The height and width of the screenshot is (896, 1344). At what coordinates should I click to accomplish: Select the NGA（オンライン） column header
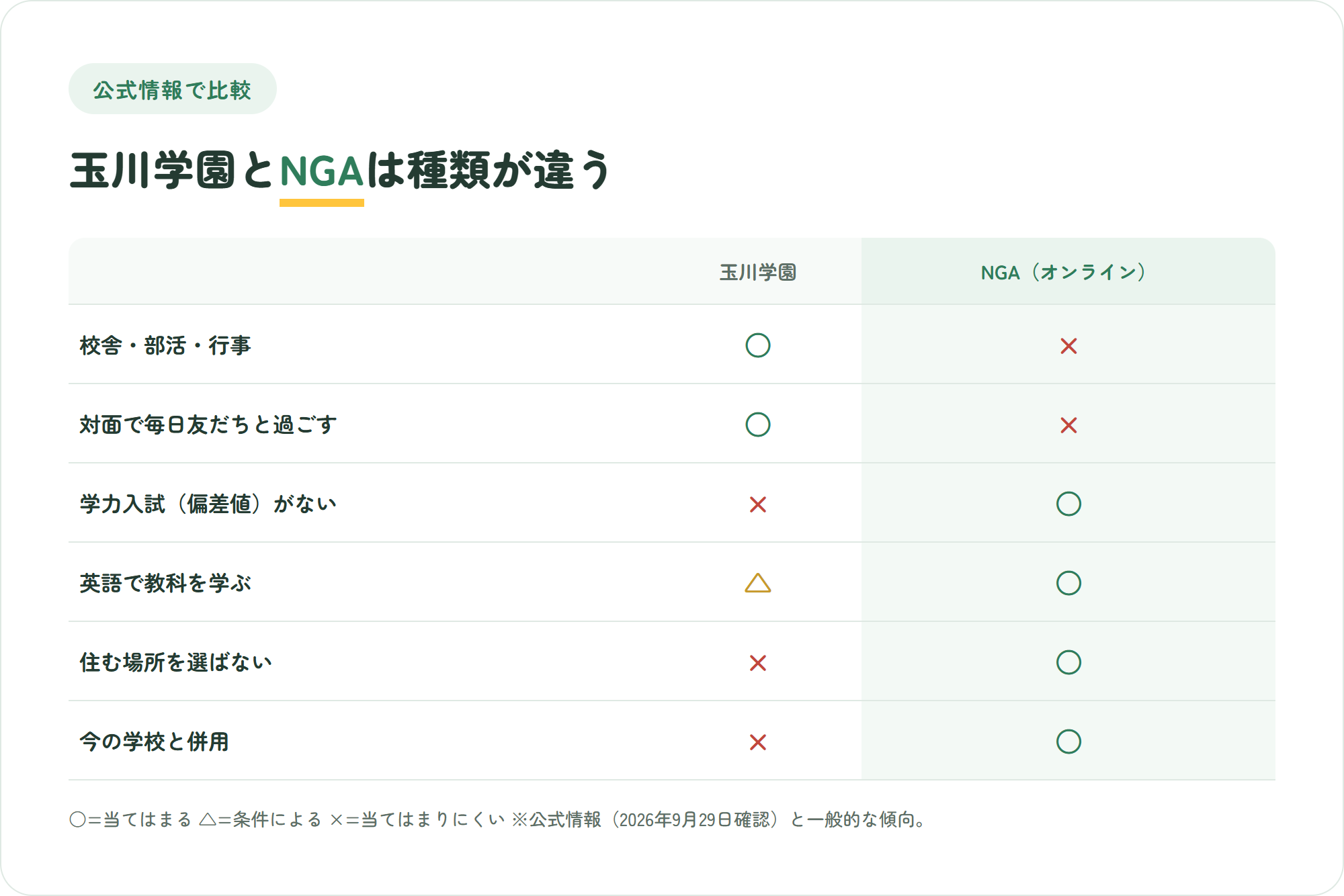(x=1068, y=272)
